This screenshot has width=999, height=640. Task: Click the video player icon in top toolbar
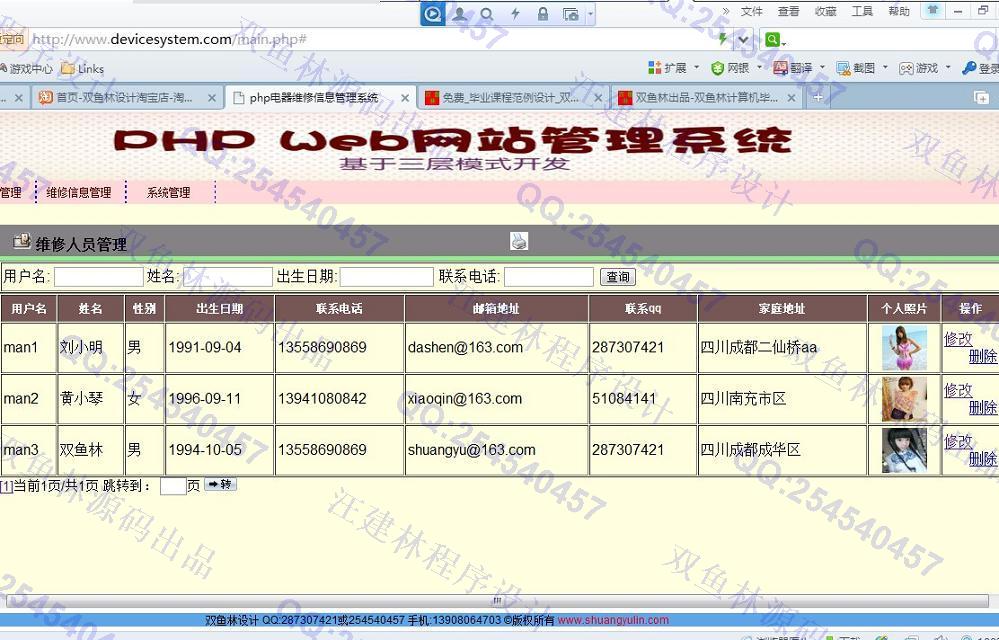click(433, 13)
